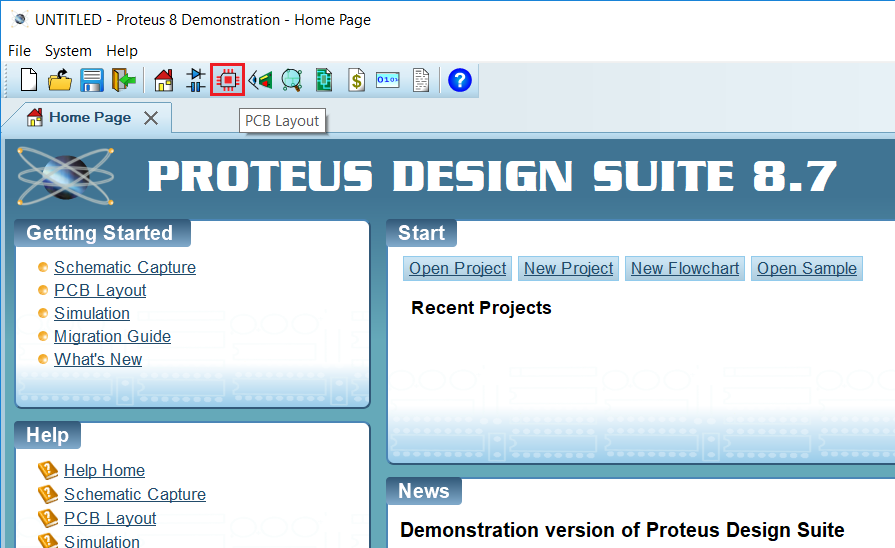Open the 3D Visualizer toolbar icon
The height and width of the screenshot is (548, 895).
[260, 80]
